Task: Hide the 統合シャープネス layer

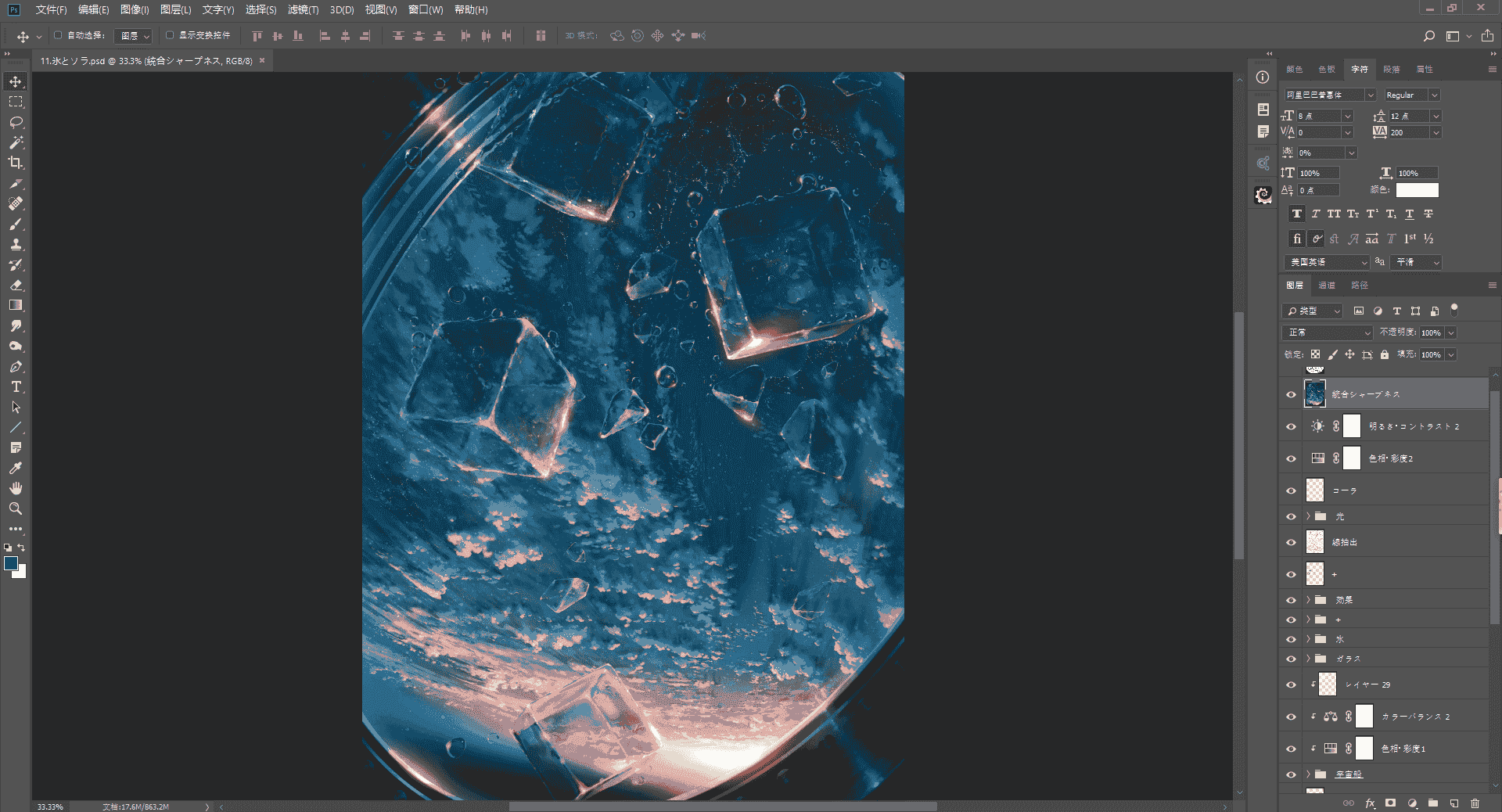Action: click(x=1291, y=394)
